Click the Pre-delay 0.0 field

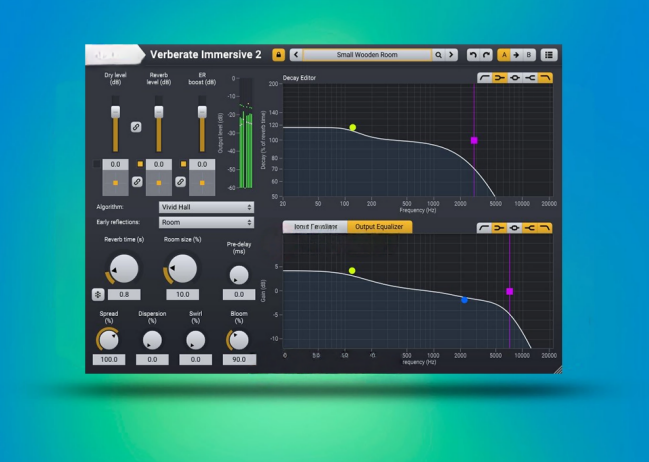point(239,294)
